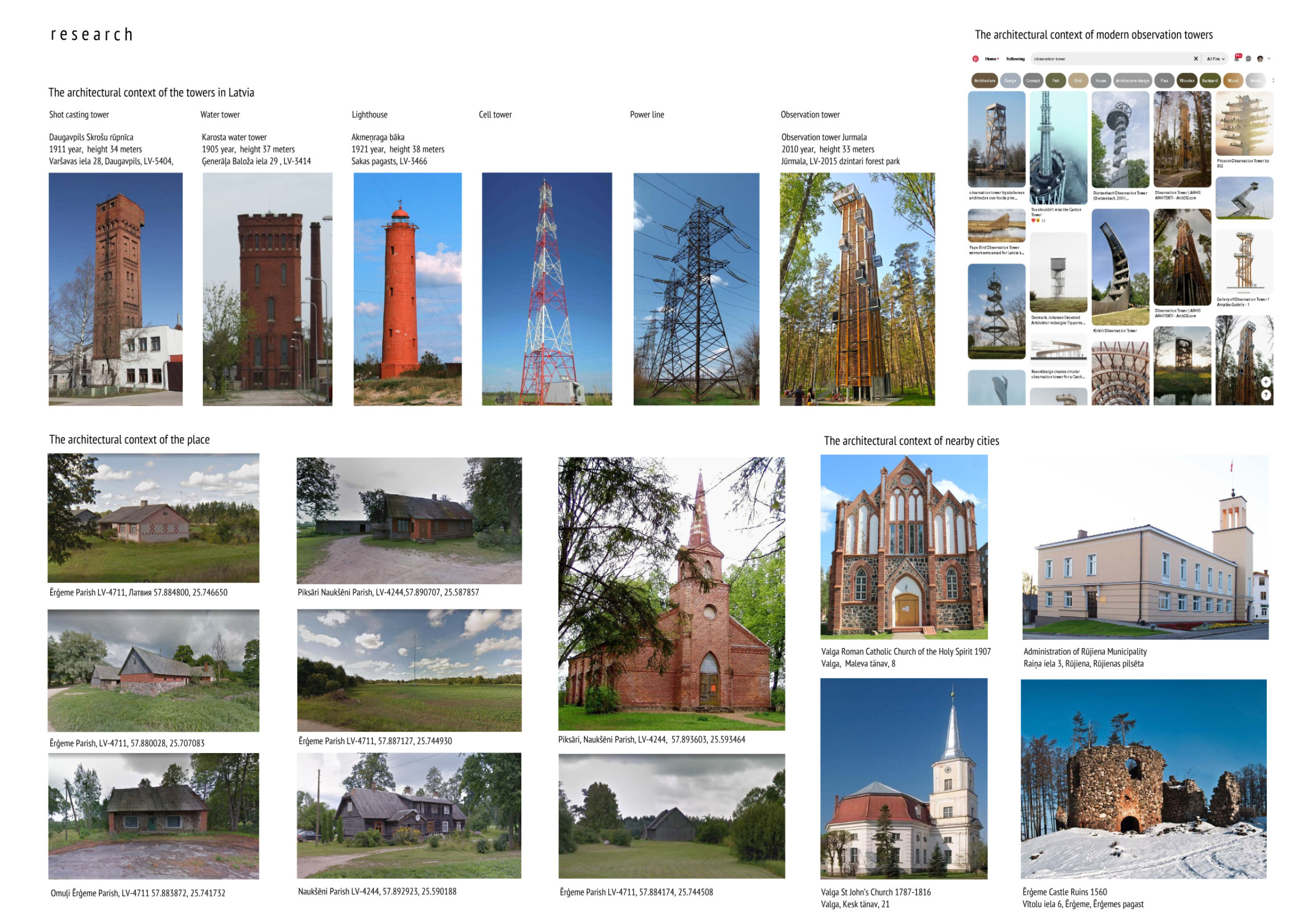Select the Architecture design filter chip
This screenshot has height=924, width=1307.
1132,81
